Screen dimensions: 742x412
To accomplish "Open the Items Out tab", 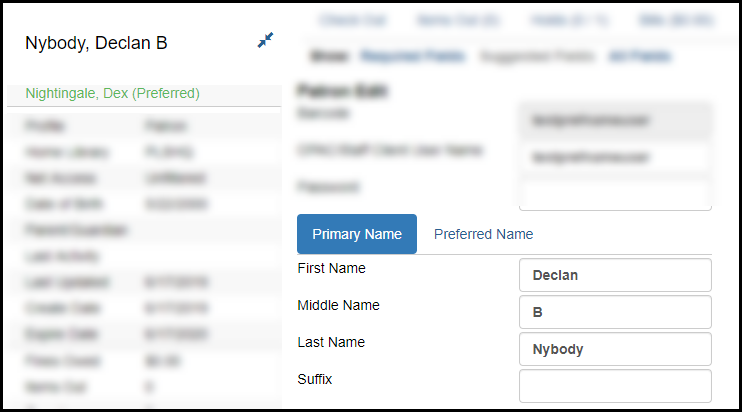I will coord(458,20).
